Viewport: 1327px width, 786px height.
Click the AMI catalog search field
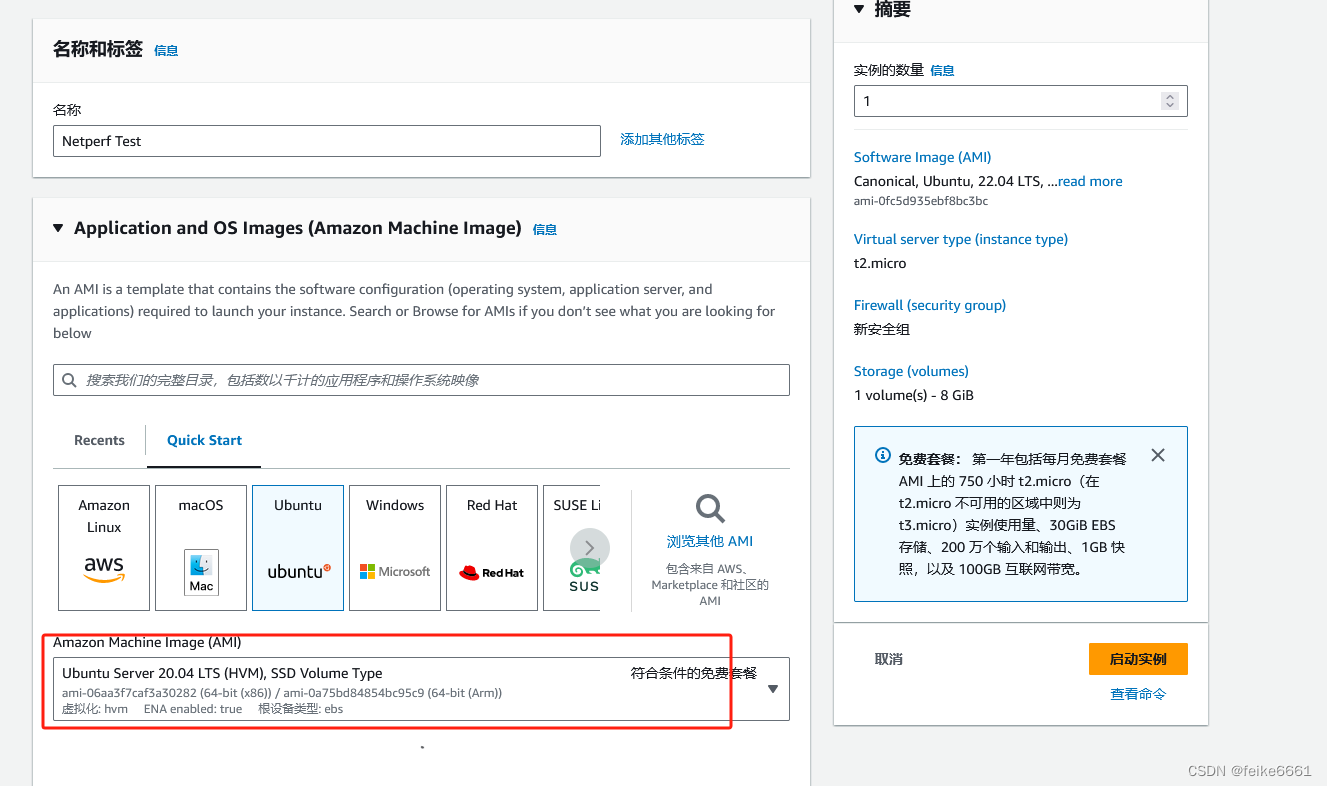pos(421,380)
